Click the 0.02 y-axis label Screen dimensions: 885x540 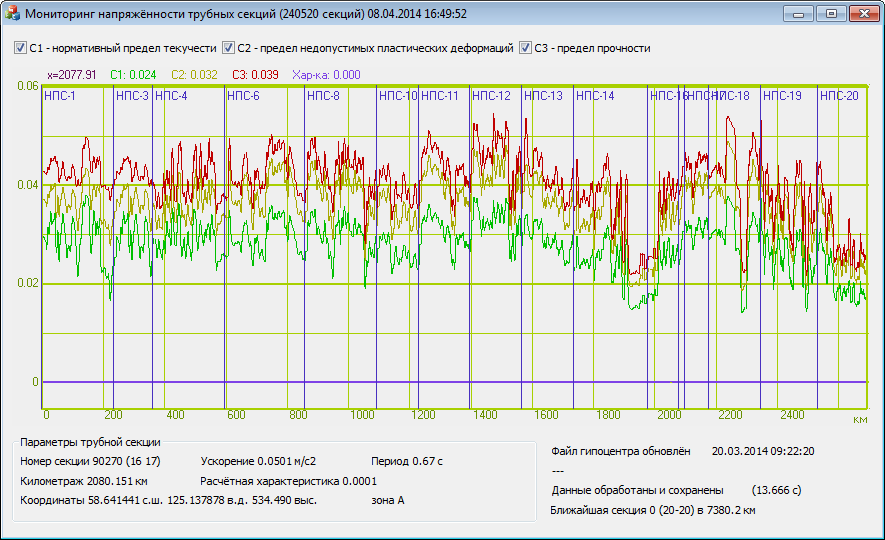click(28, 283)
